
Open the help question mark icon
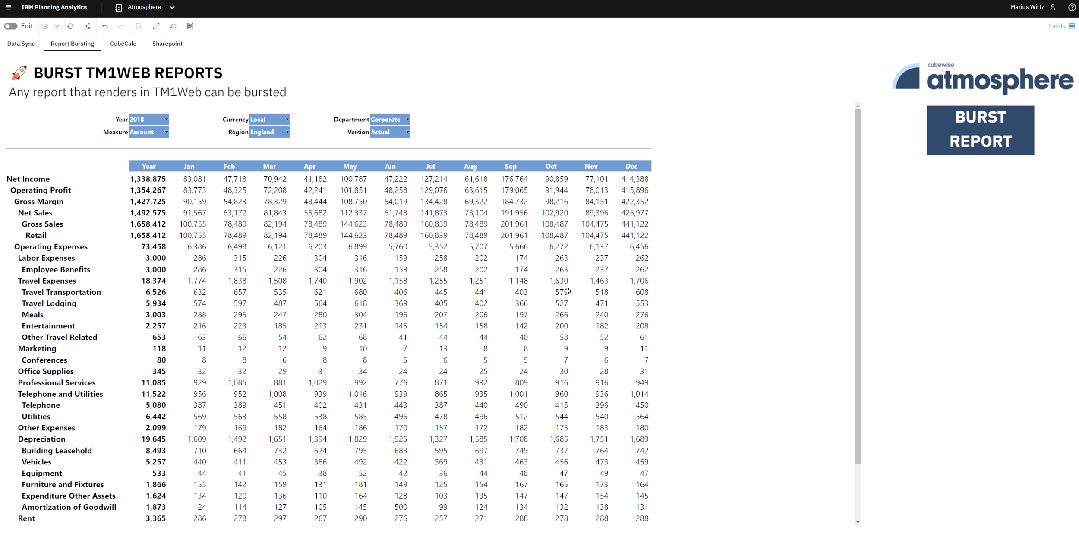(x=1071, y=7)
